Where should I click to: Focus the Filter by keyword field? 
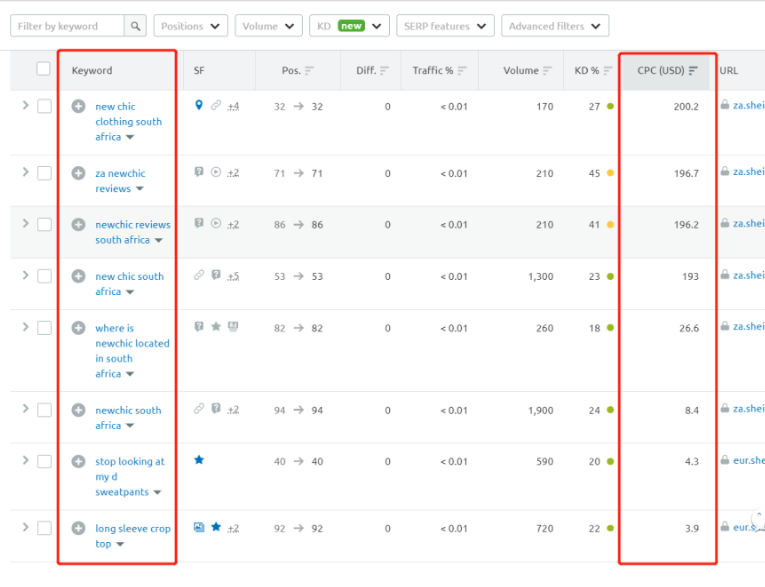tap(67, 26)
